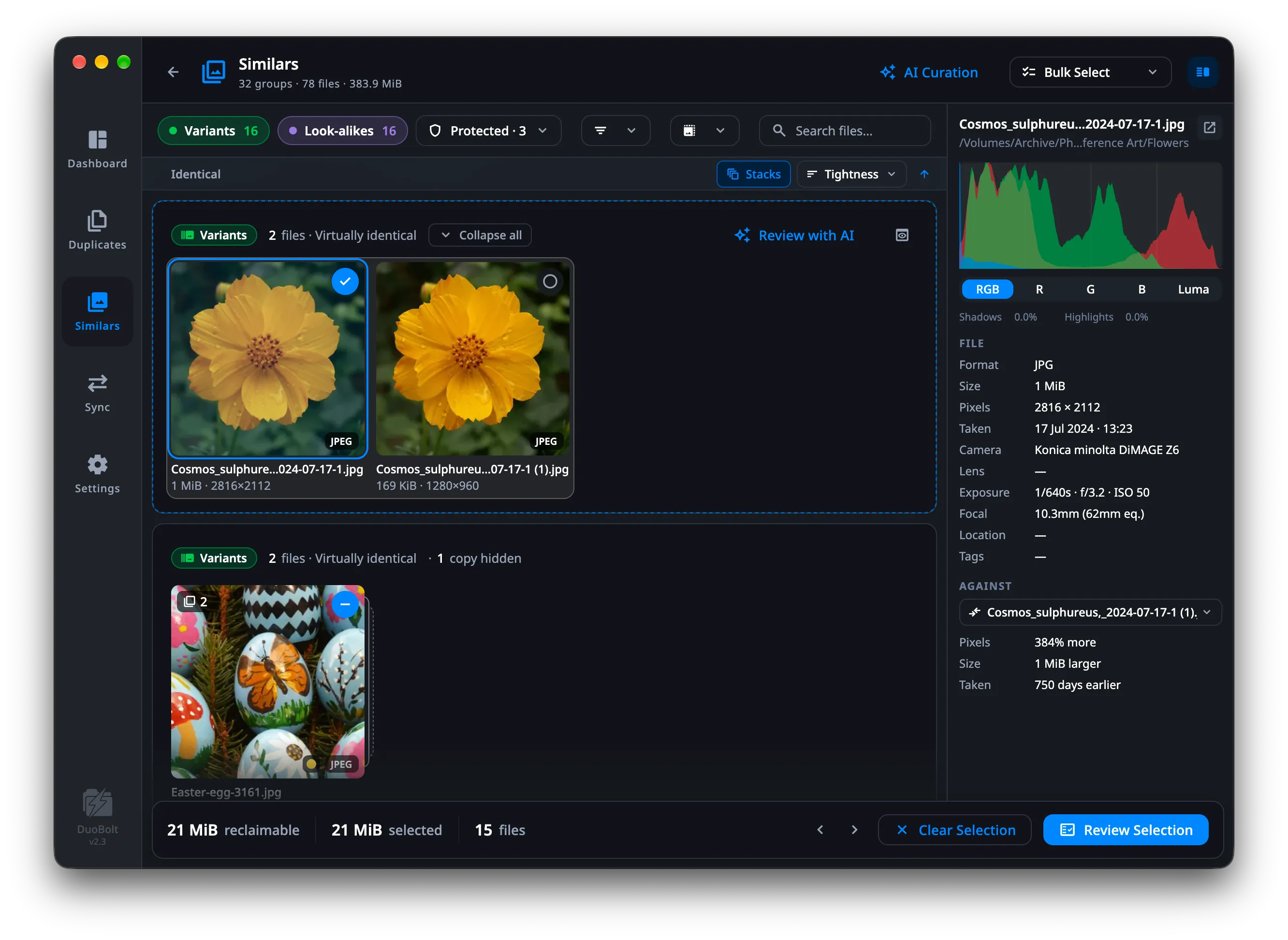Toggle the side panel layout icon
Viewport: 1288px width, 940px height.
[1202, 72]
